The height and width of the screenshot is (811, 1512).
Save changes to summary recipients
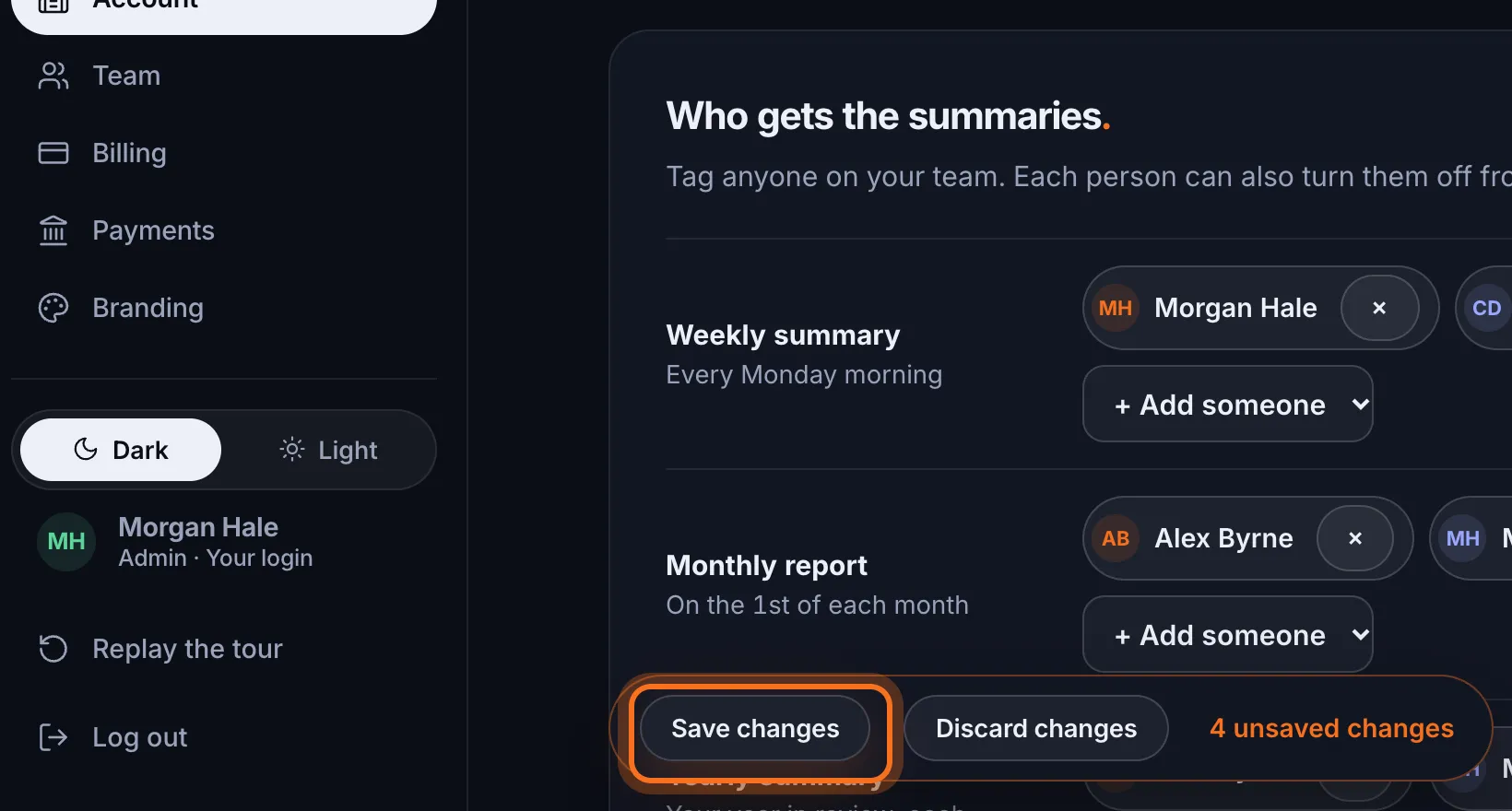[755, 728]
